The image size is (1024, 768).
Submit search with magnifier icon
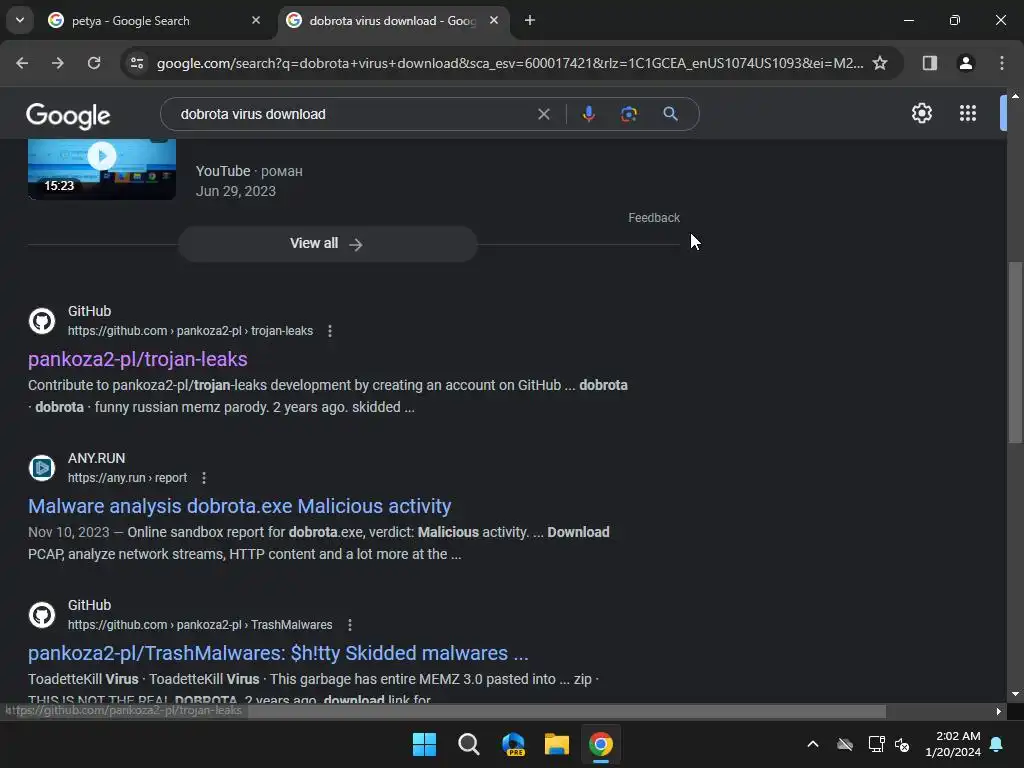(670, 114)
